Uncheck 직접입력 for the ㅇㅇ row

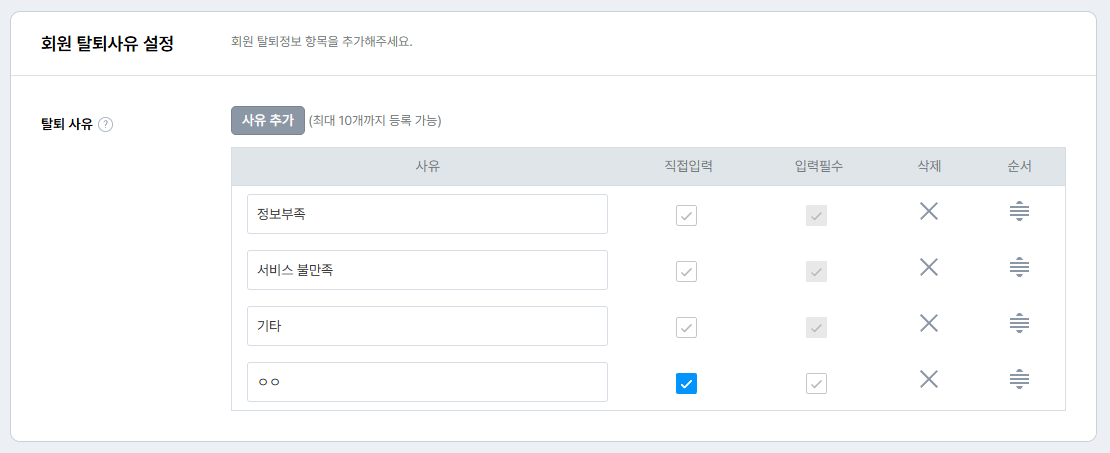click(x=686, y=383)
